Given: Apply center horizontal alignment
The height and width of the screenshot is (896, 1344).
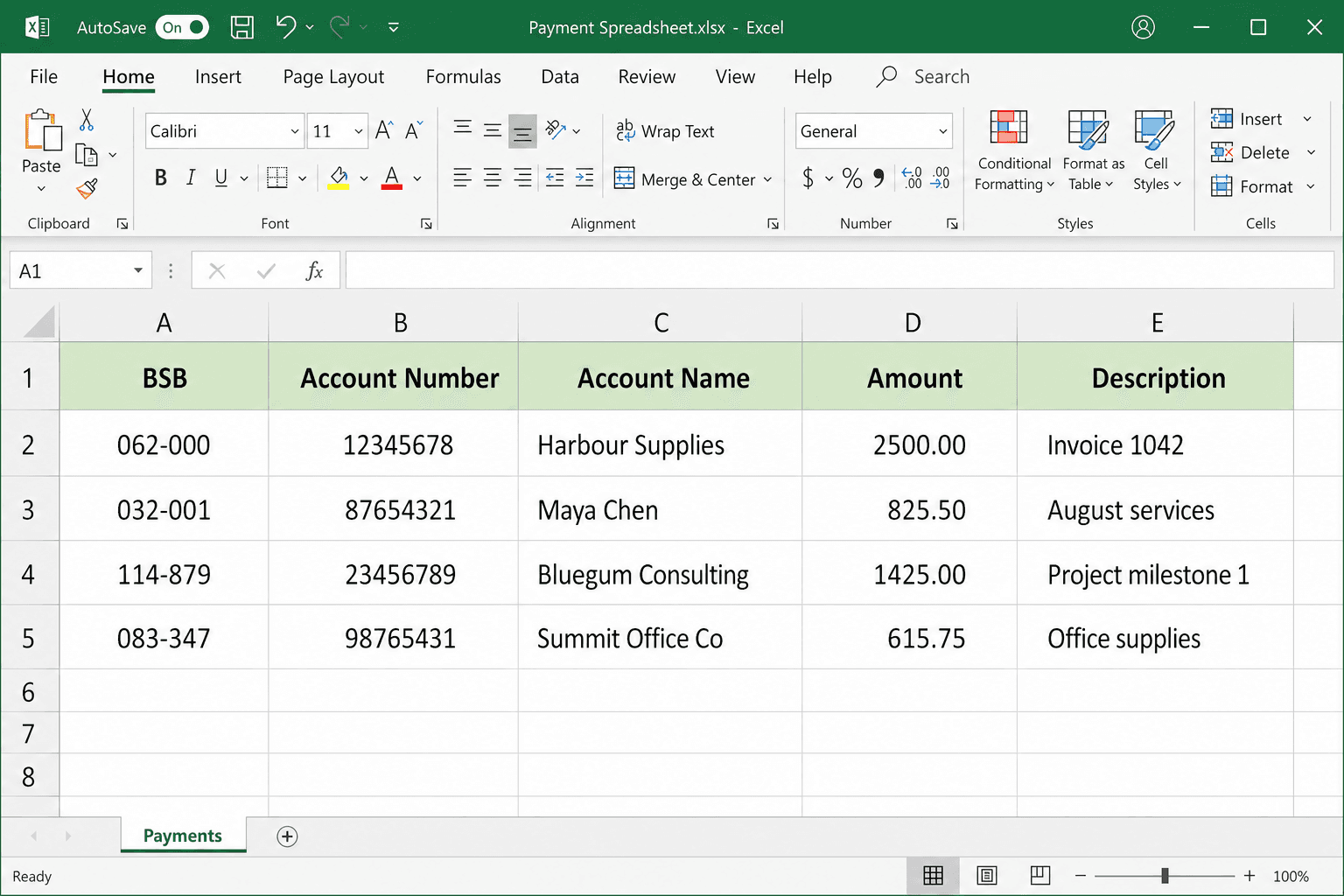Looking at the screenshot, I should (x=493, y=178).
